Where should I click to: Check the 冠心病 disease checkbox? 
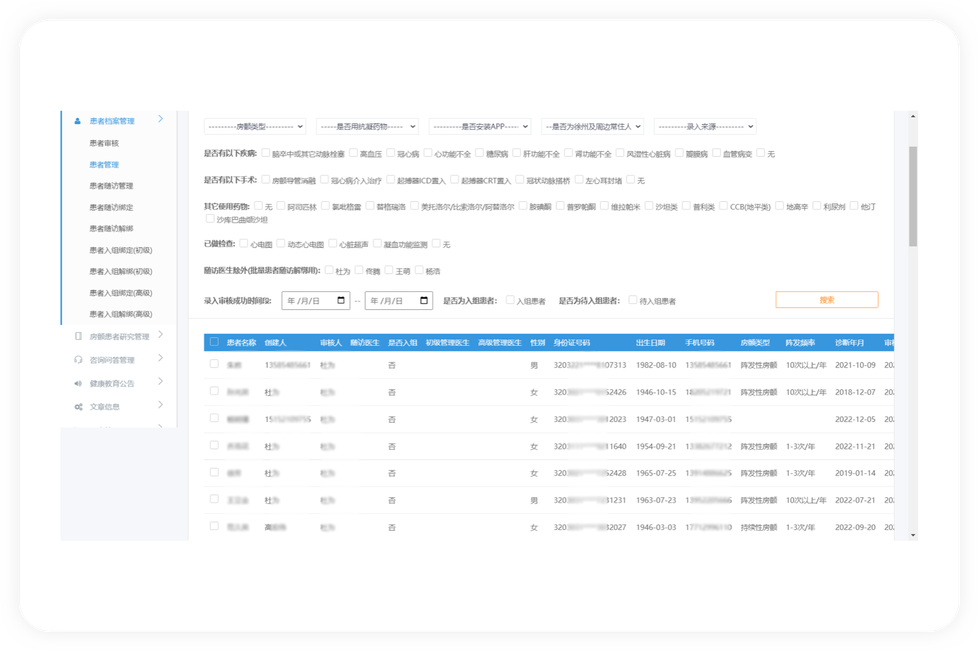pos(391,153)
